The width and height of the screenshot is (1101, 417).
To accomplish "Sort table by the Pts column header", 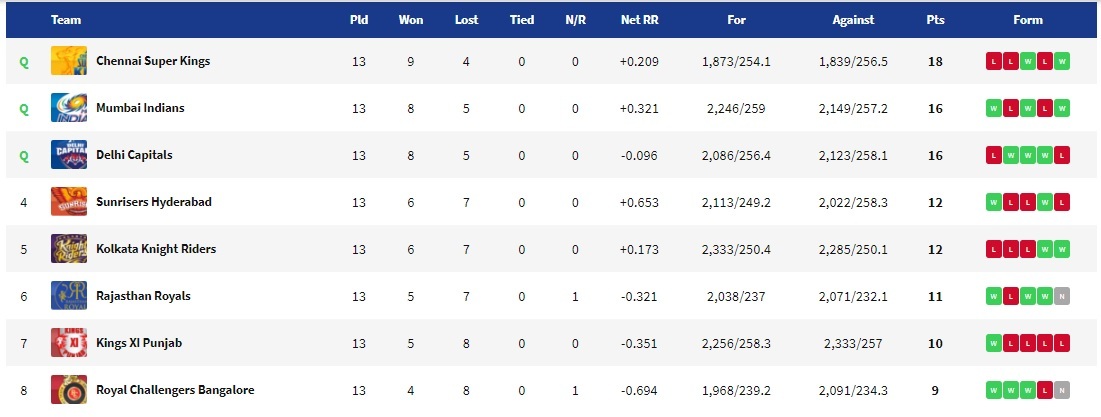I will point(935,20).
